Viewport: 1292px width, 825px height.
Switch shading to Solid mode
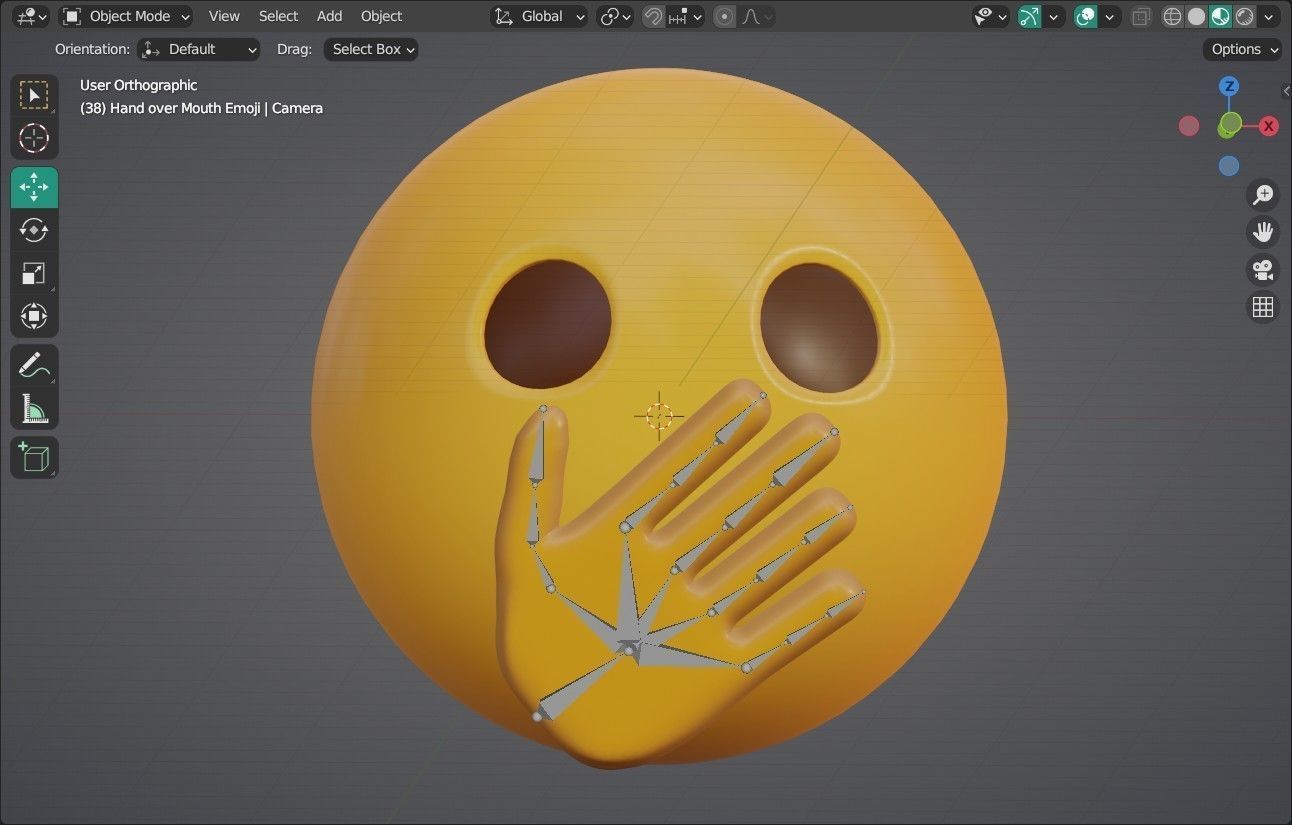pyautogui.click(x=1195, y=16)
